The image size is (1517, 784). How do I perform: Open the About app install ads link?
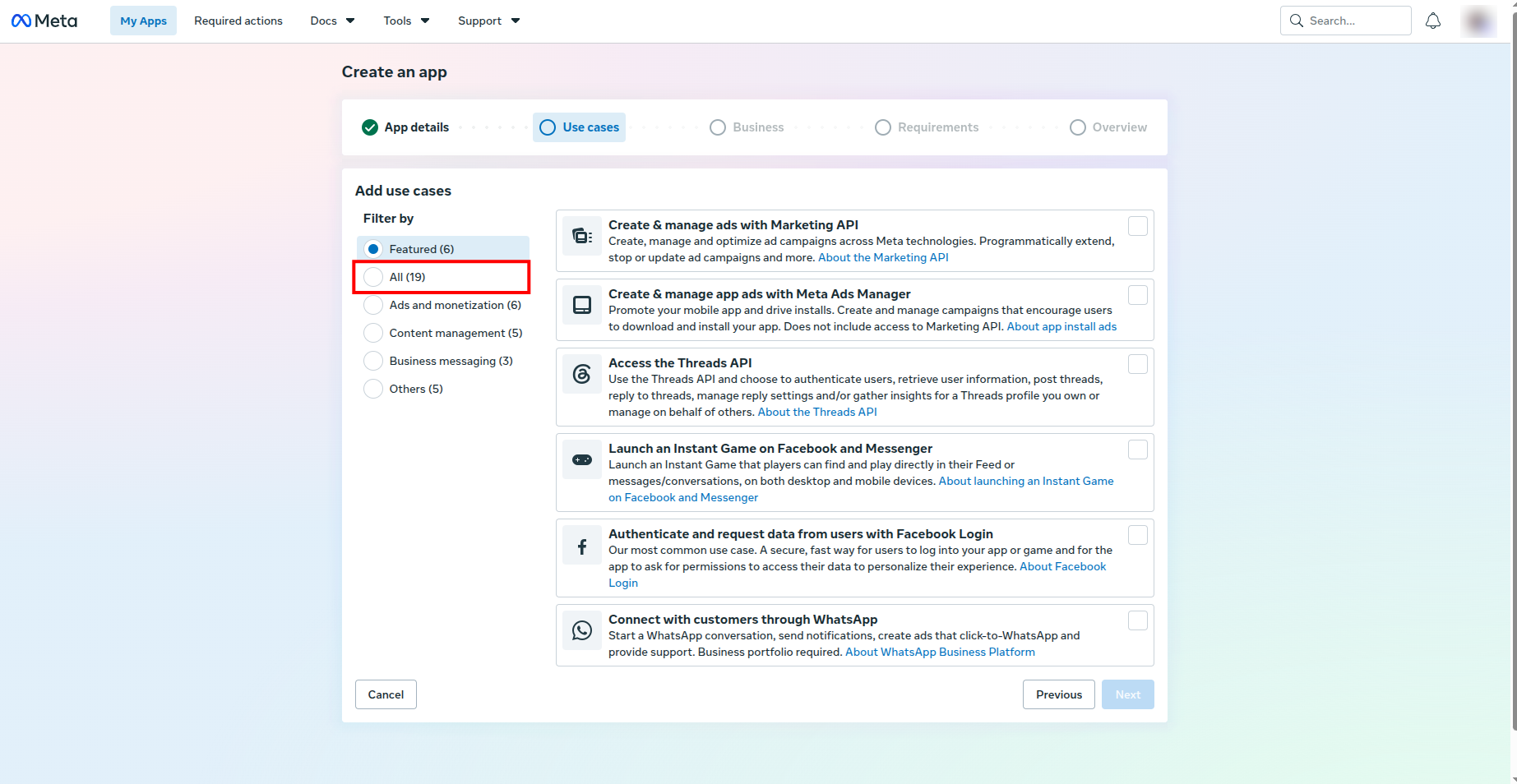pyautogui.click(x=1061, y=326)
